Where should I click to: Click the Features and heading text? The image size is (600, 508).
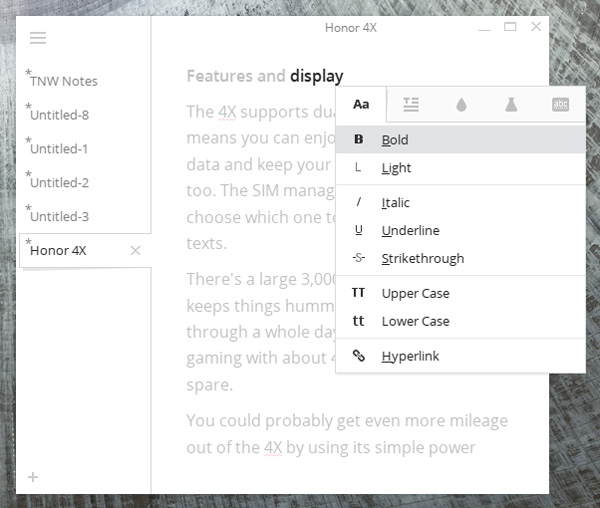pos(236,76)
